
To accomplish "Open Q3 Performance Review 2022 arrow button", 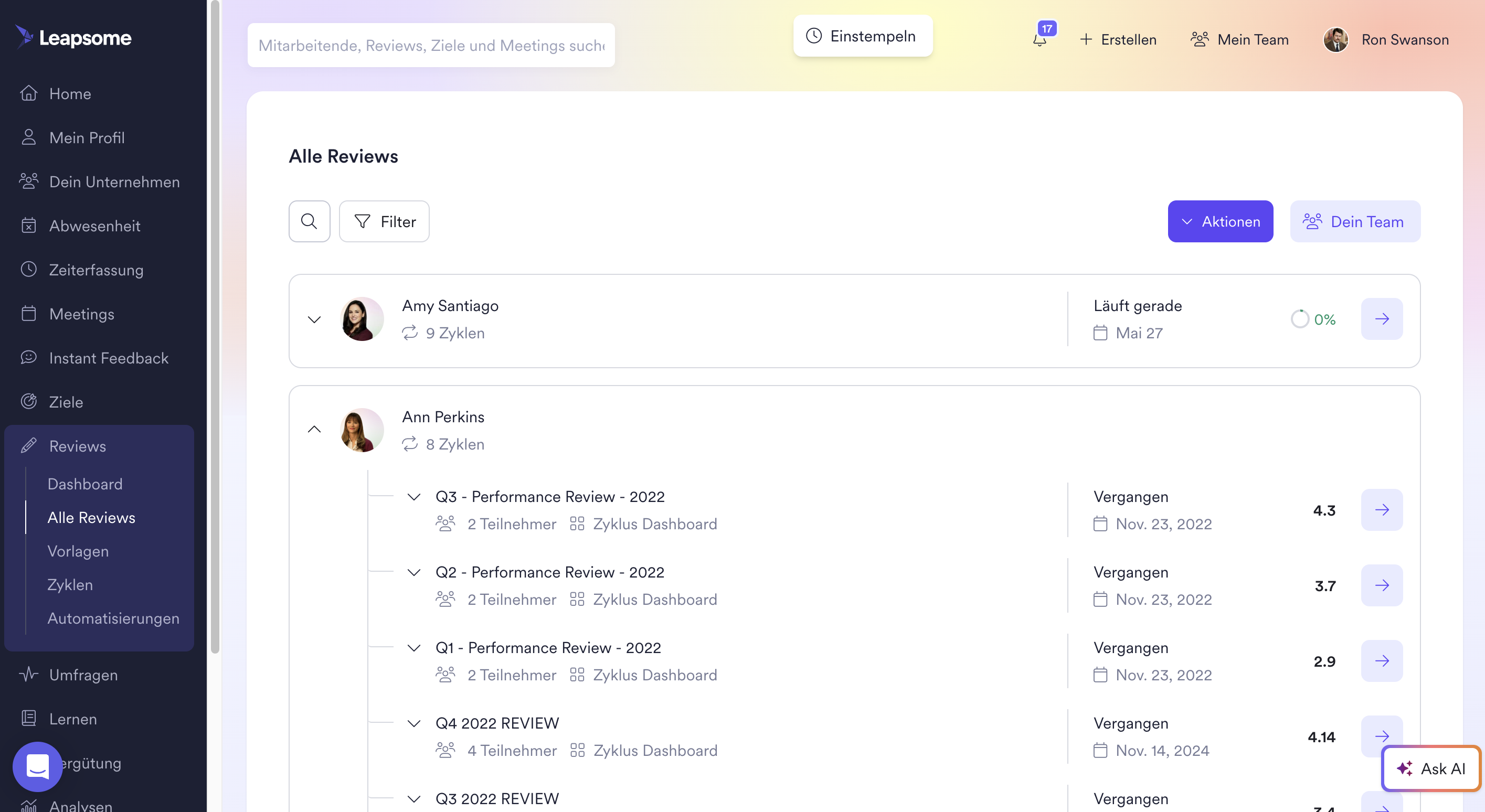I will [1382, 509].
